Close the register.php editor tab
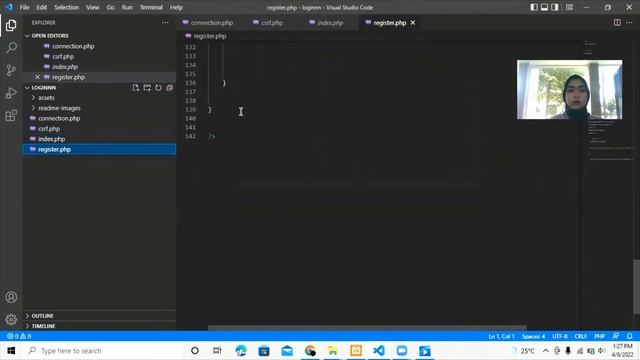The width and height of the screenshot is (640, 360). pyautogui.click(x=413, y=23)
